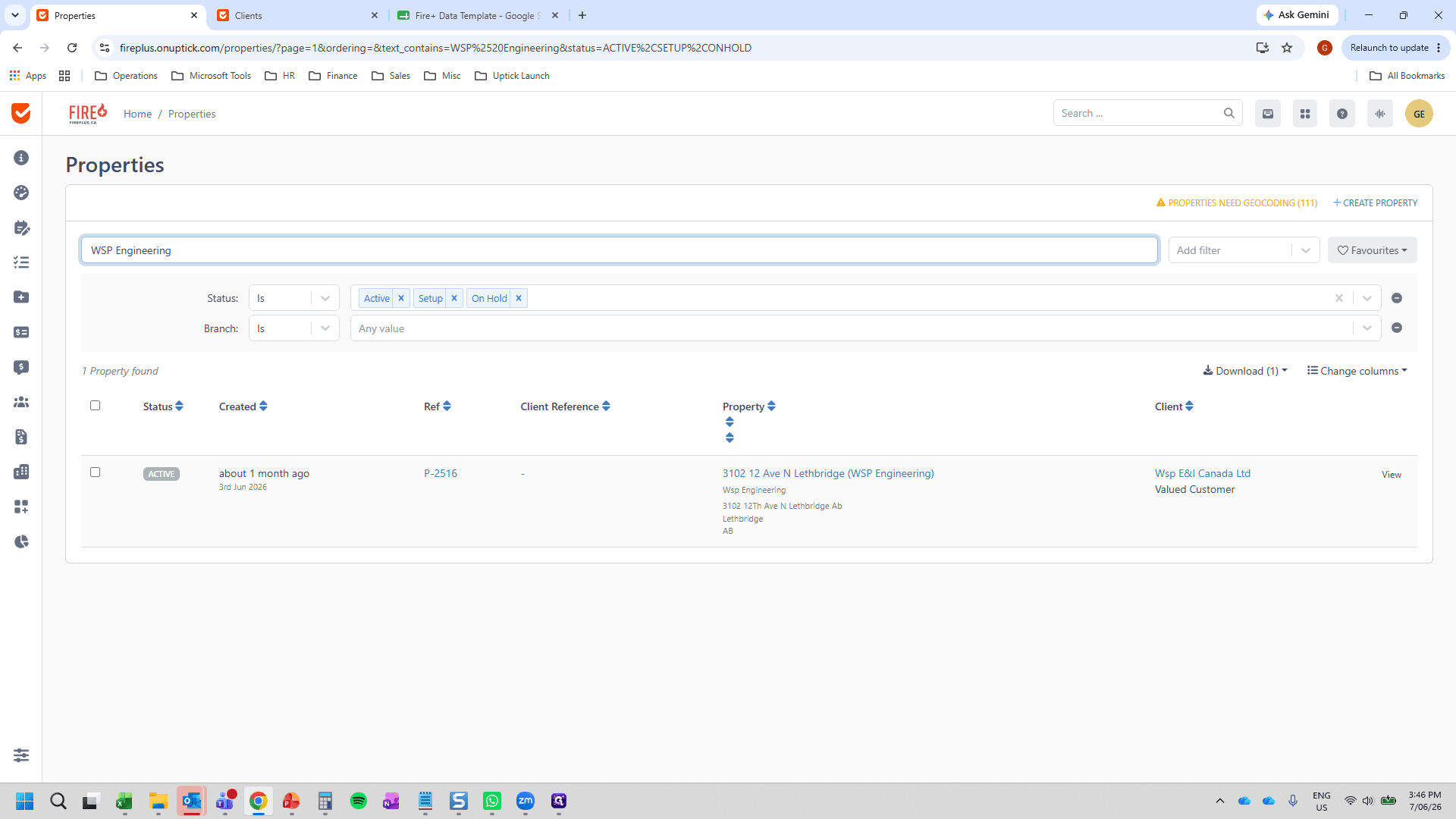
Task: Remove the Branch filter row
Action: pos(1397,328)
